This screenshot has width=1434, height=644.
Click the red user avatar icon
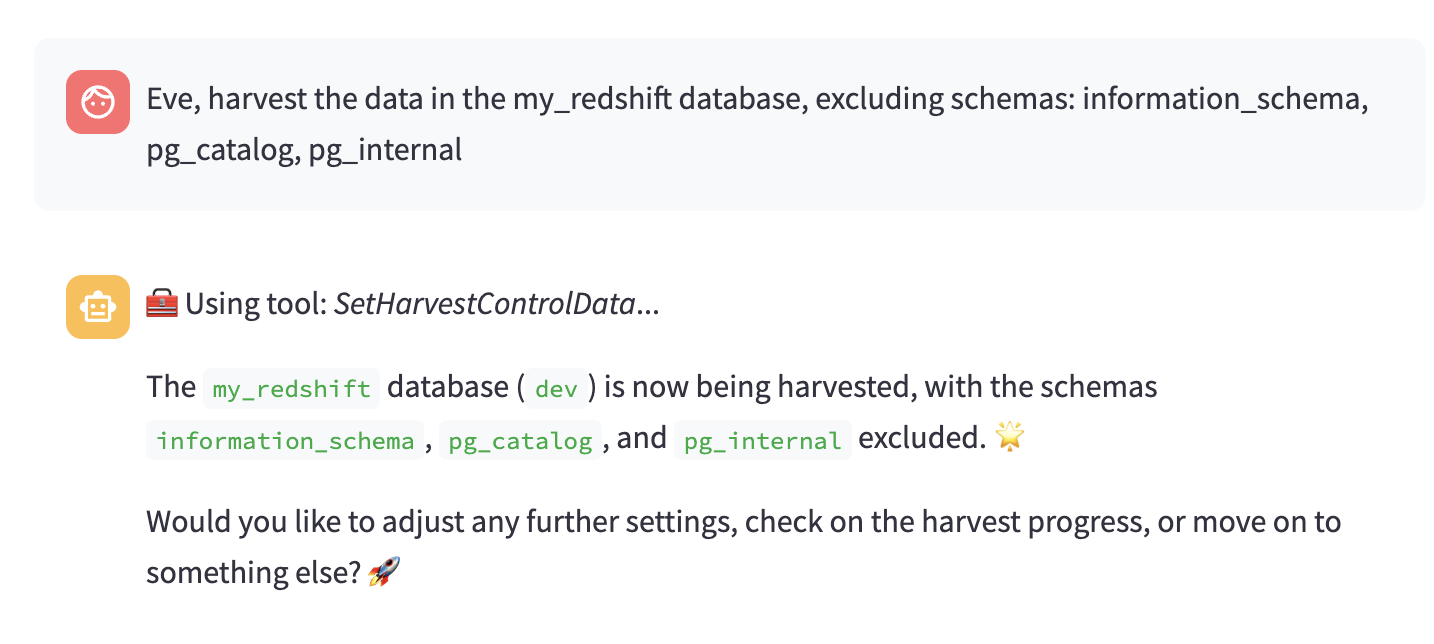[x=98, y=101]
